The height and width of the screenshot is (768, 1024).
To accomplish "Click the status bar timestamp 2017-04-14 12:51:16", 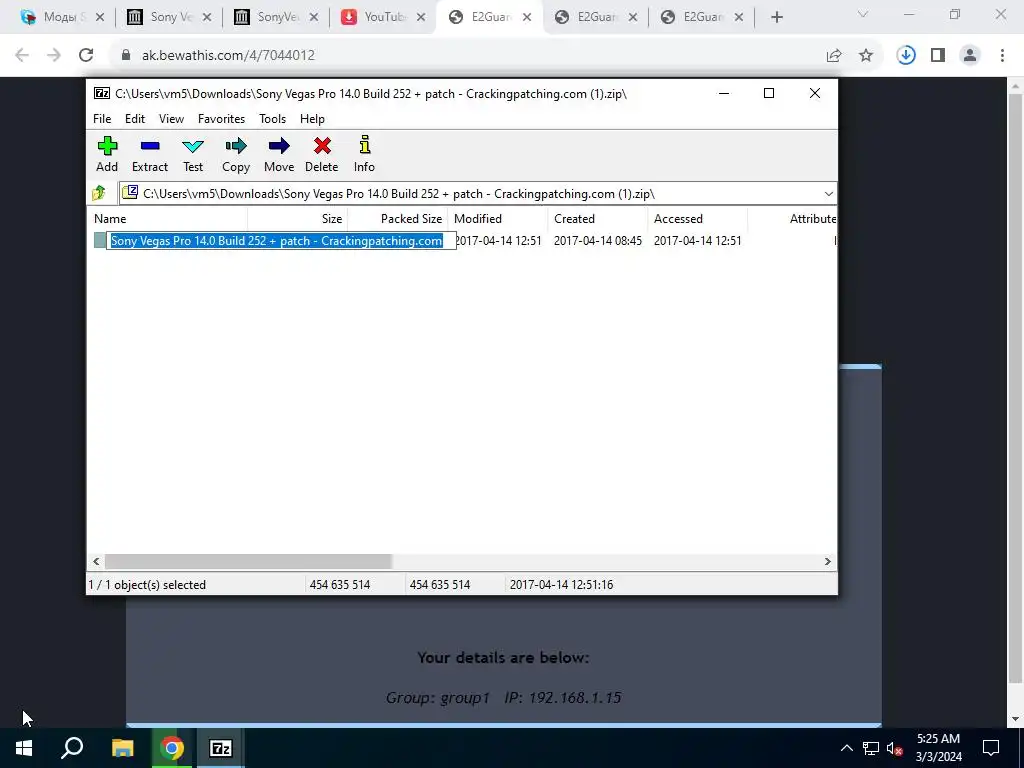I will (x=562, y=585).
